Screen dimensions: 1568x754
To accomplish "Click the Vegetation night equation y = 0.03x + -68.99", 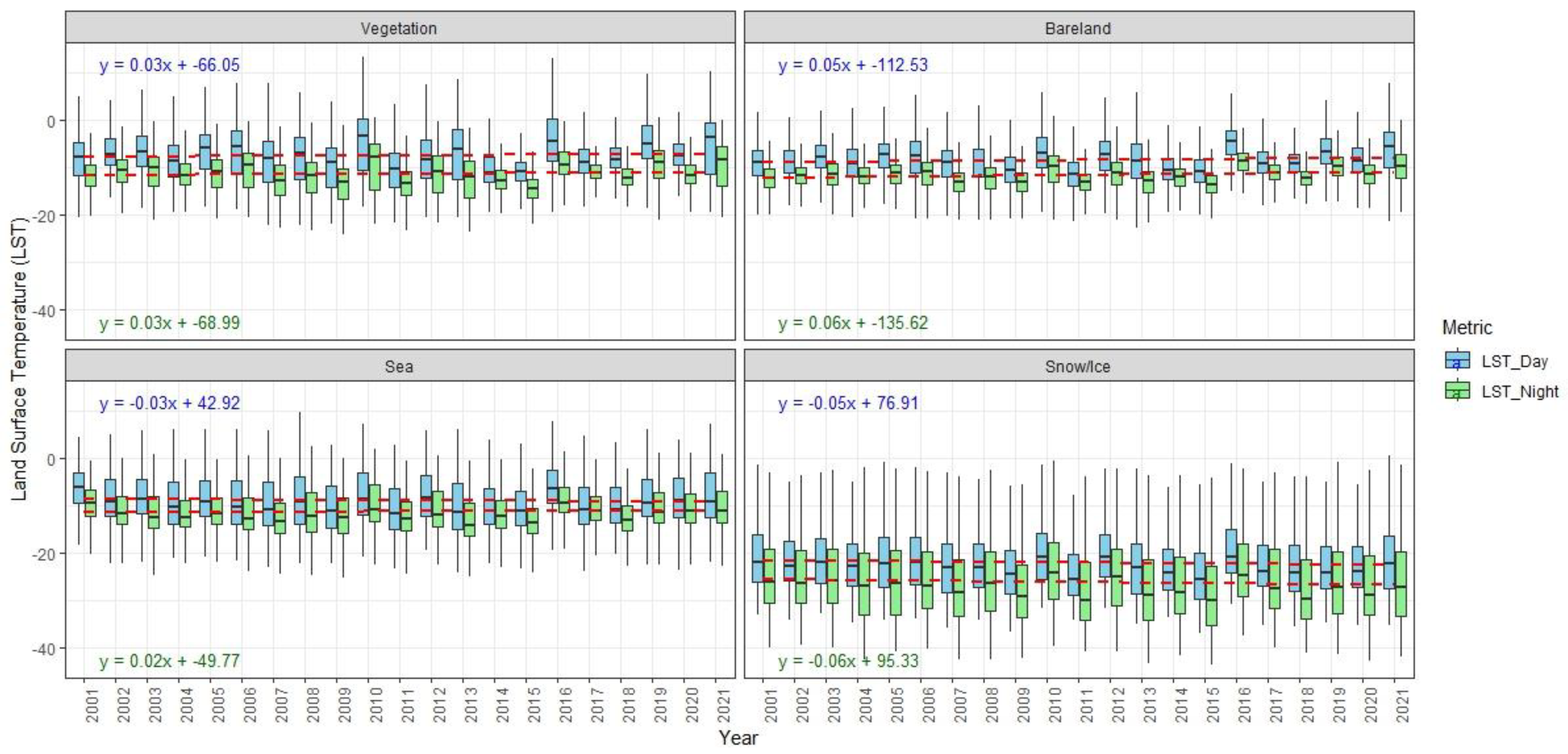I will coord(170,323).
